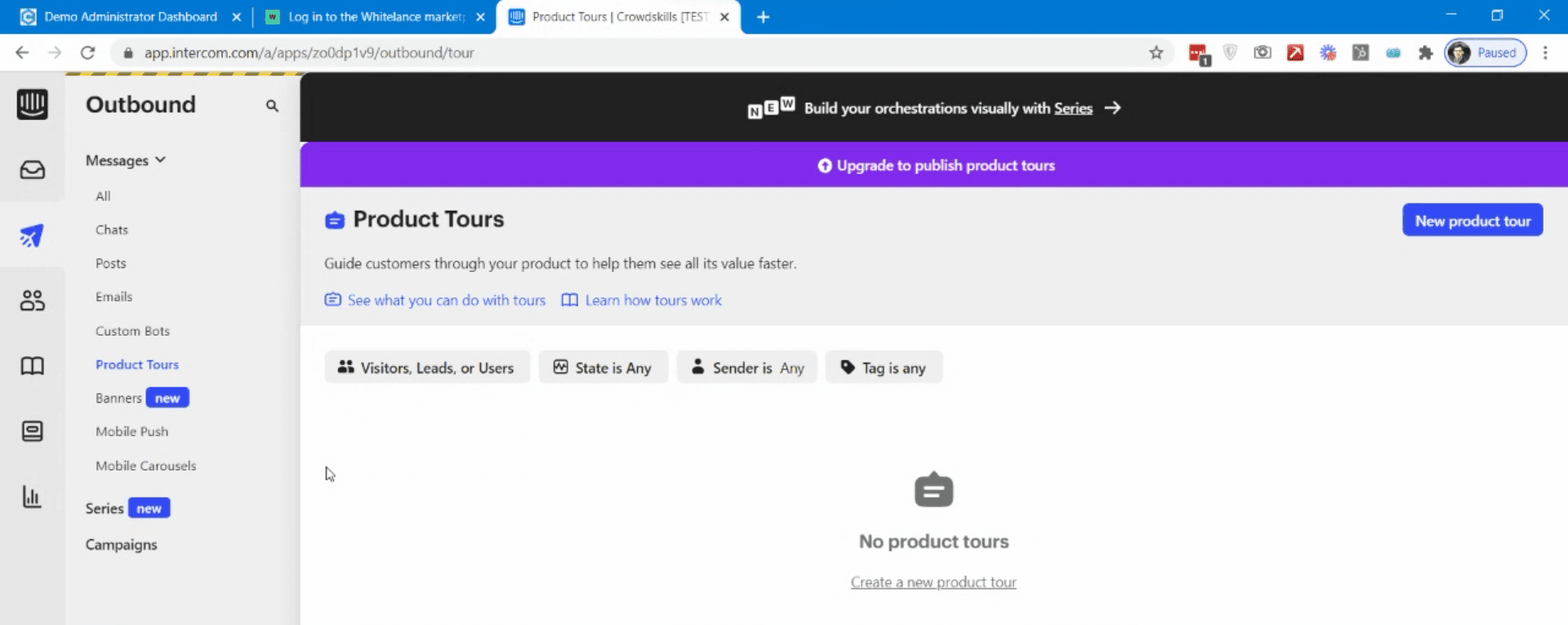Click Upgrade to publish product tours banner
This screenshot has width=1568, height=625.
[x=936, y=166]
